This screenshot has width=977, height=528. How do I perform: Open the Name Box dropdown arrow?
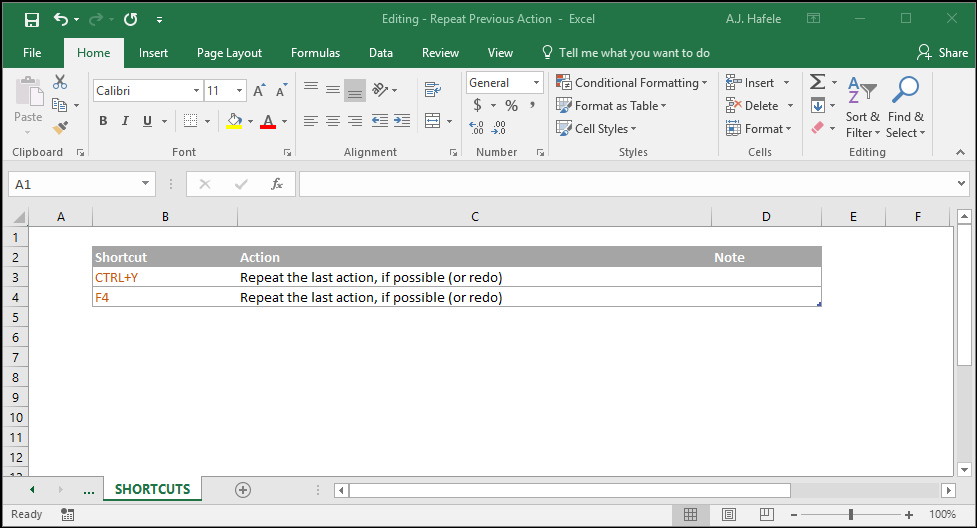(x=145, y=184)
